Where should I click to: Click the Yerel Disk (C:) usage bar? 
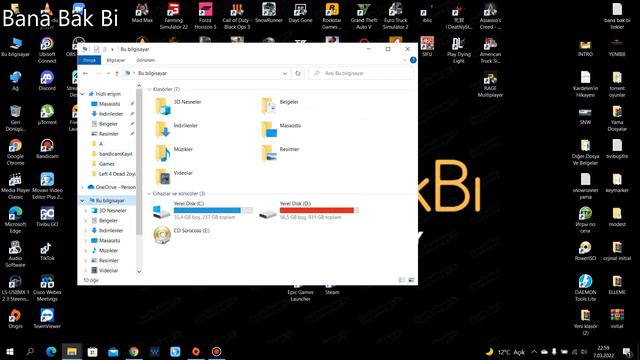click(x=213, y=210)
